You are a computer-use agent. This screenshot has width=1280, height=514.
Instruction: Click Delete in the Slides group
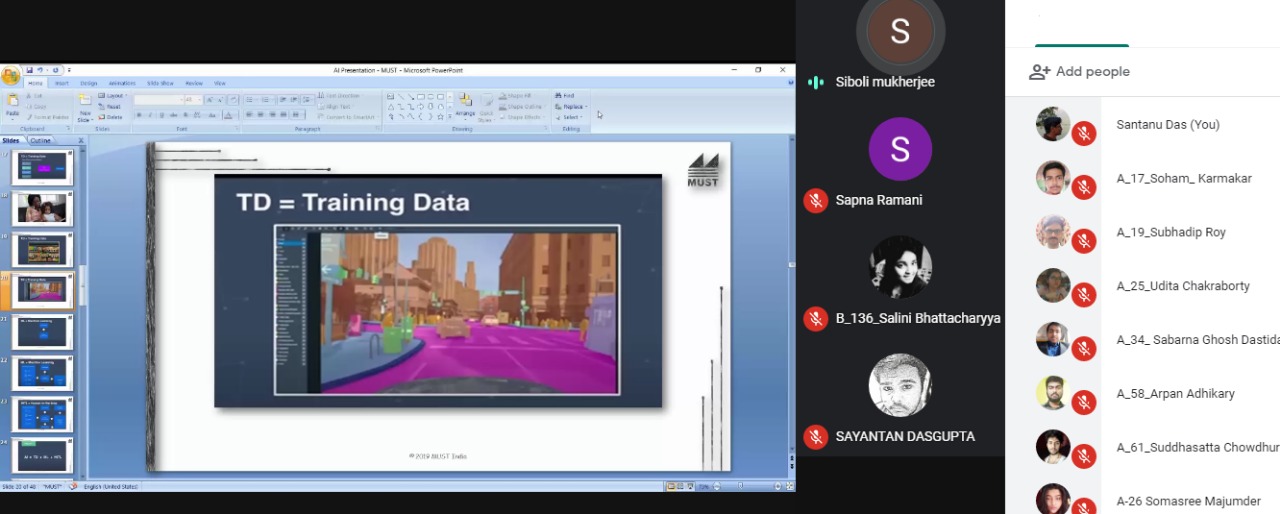(112, 117)
